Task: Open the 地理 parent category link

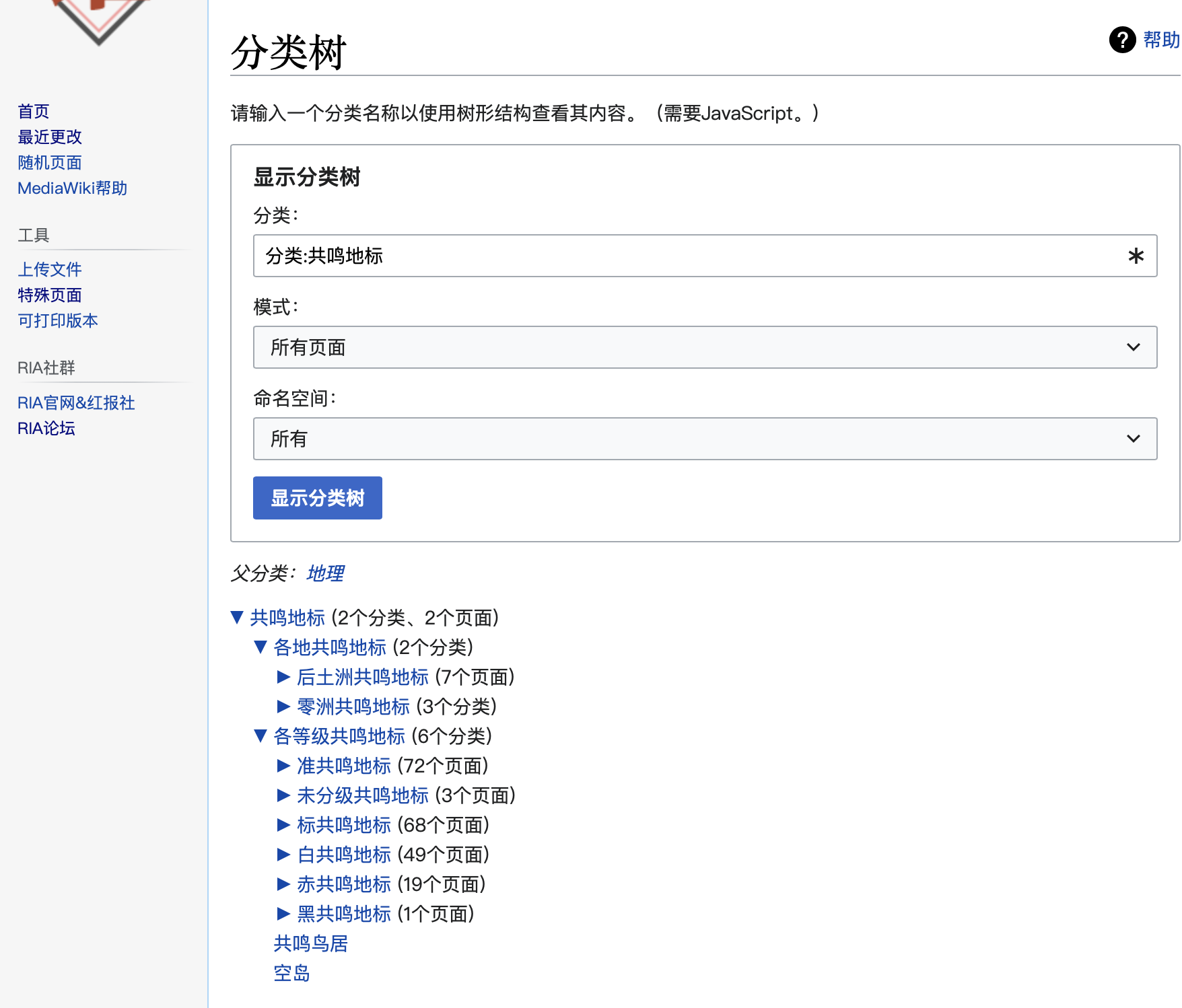Action: point(325,573)
